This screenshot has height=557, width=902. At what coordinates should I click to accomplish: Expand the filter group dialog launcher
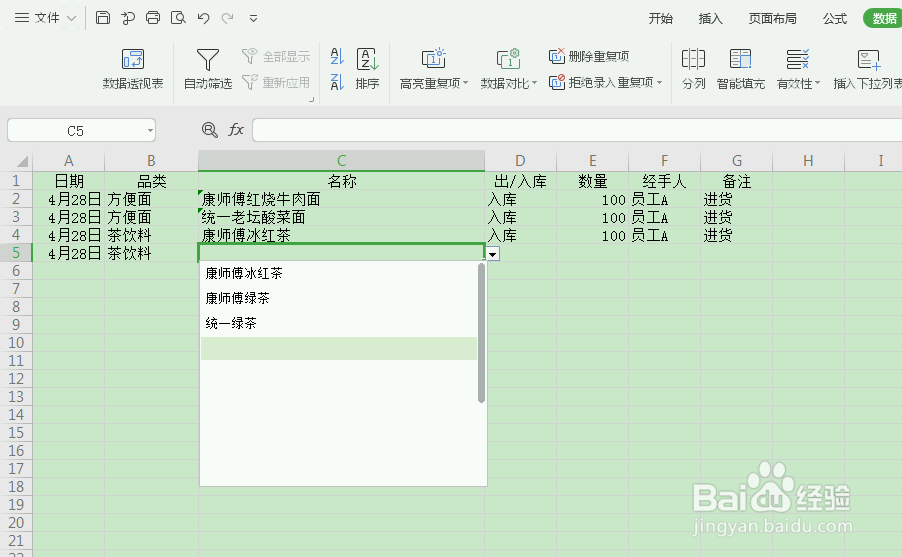pos(311,100)
